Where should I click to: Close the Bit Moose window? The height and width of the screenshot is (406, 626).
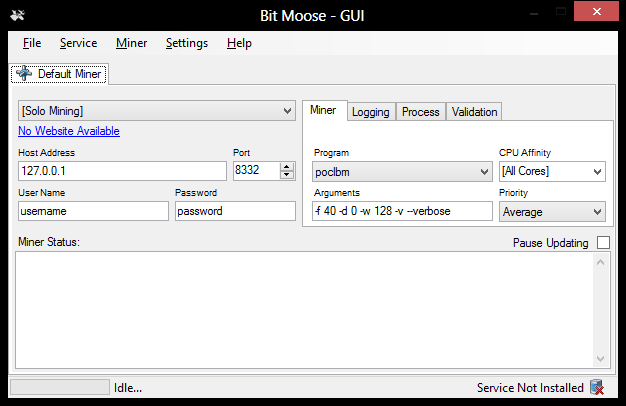596,11
